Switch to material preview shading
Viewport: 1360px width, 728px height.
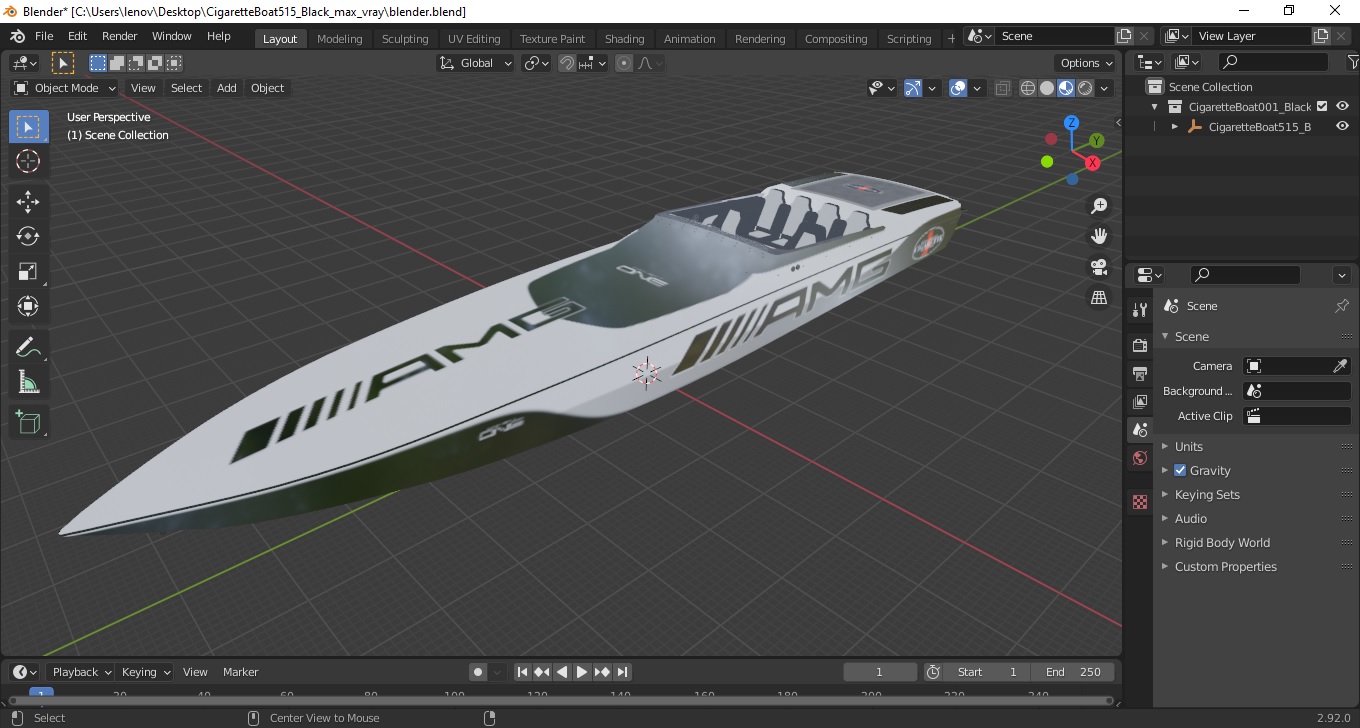click(1066, 88)
